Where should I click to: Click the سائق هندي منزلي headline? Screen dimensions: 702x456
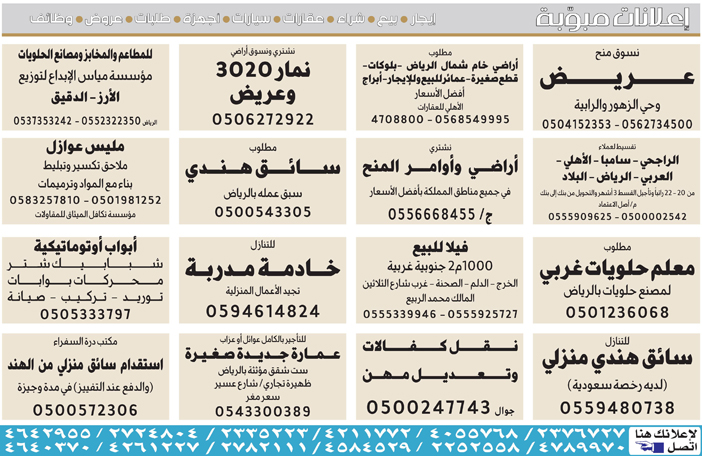click(x=617, y=361)
